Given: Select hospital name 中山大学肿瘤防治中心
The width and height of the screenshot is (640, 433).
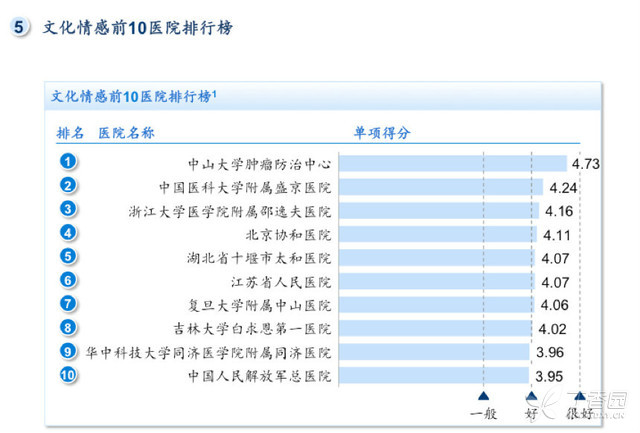Looking at the screenshot, I should pos(260,164).
